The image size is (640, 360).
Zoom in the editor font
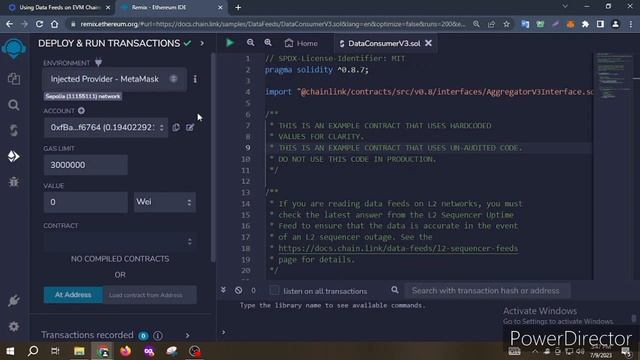point(268,42)
